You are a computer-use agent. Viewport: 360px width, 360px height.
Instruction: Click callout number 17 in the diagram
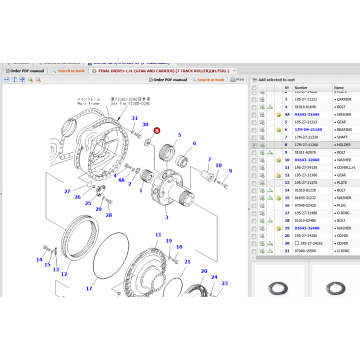pos(89,289)
